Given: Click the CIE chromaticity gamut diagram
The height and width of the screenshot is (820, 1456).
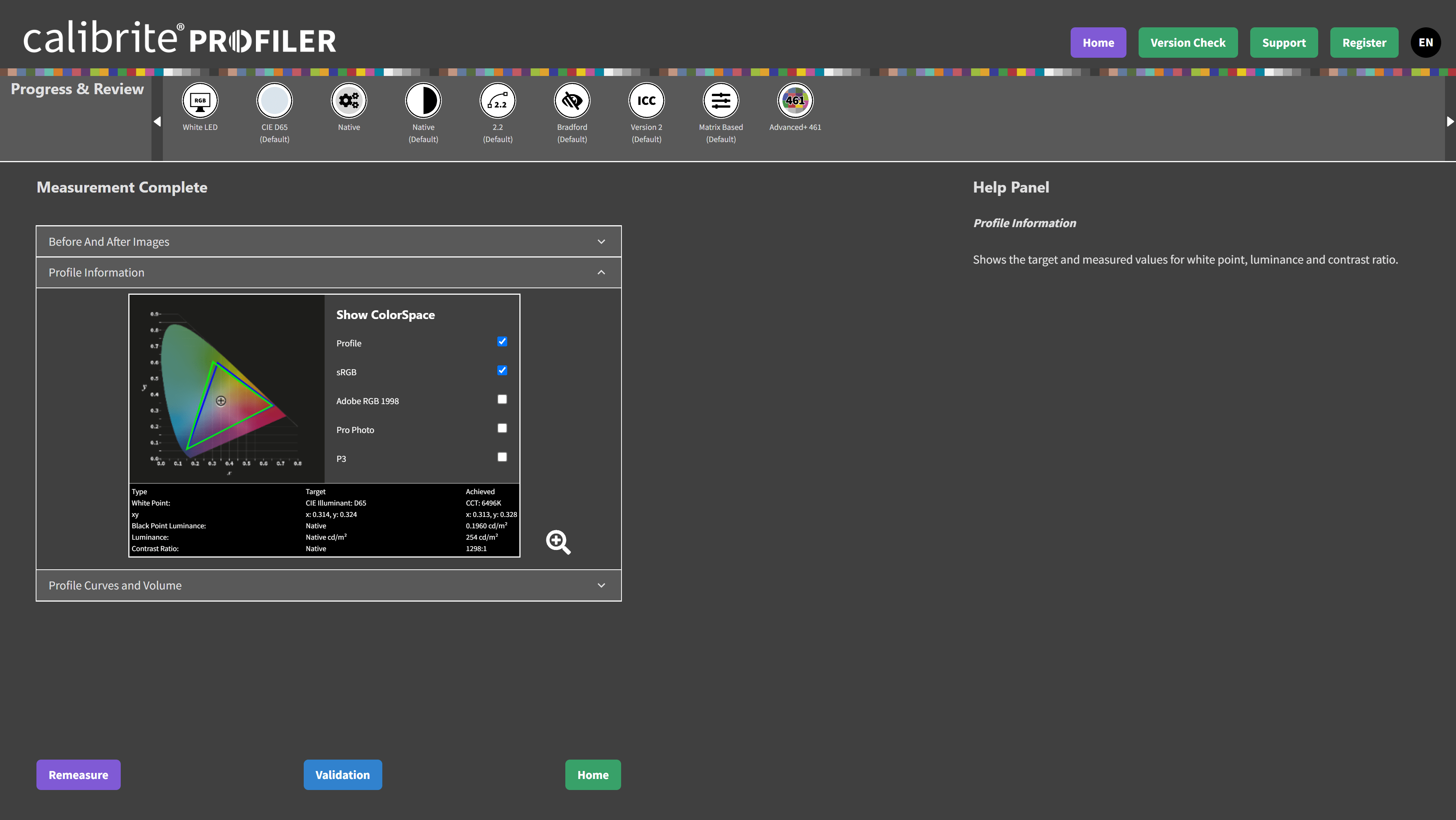Looking at the screenshot, I should [227, 389].
